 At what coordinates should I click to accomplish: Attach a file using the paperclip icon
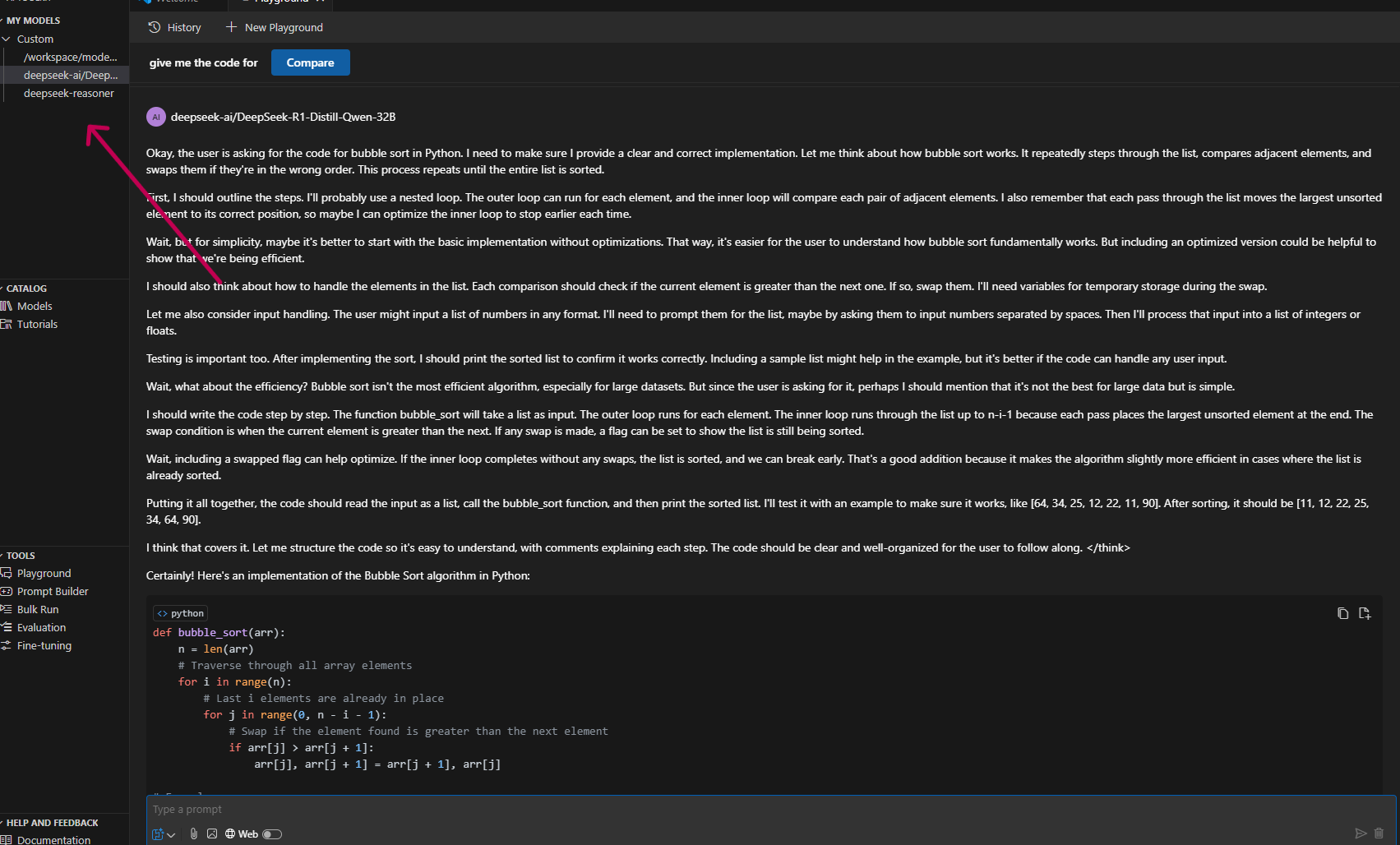[x=193, y=833]
